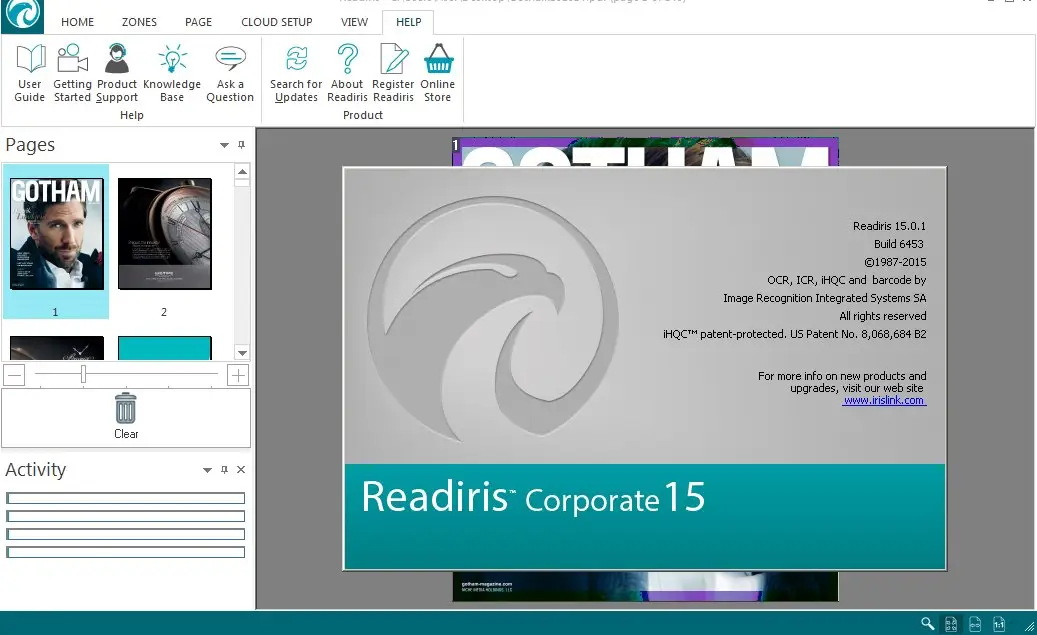
Task: Visit the www.irislink.com link
Action: click(884, 400)
